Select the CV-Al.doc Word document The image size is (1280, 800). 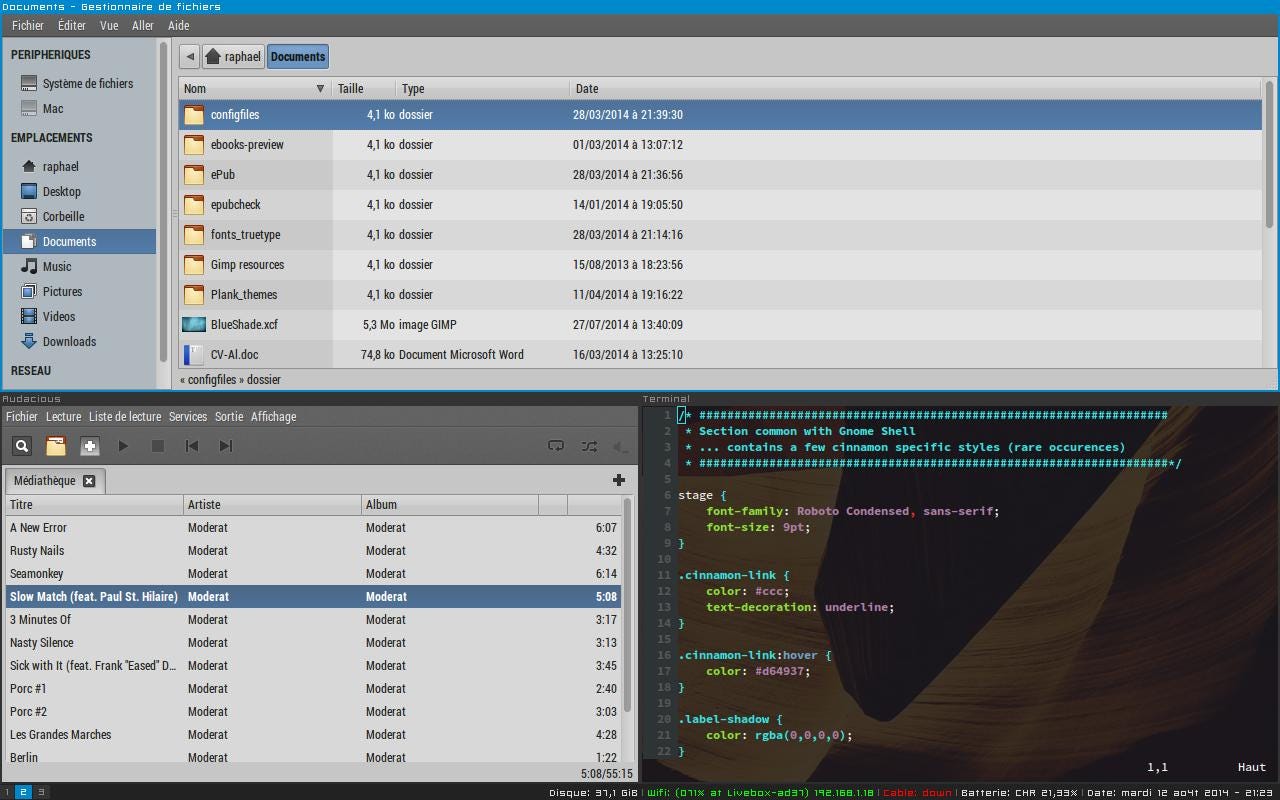point(721,355)
